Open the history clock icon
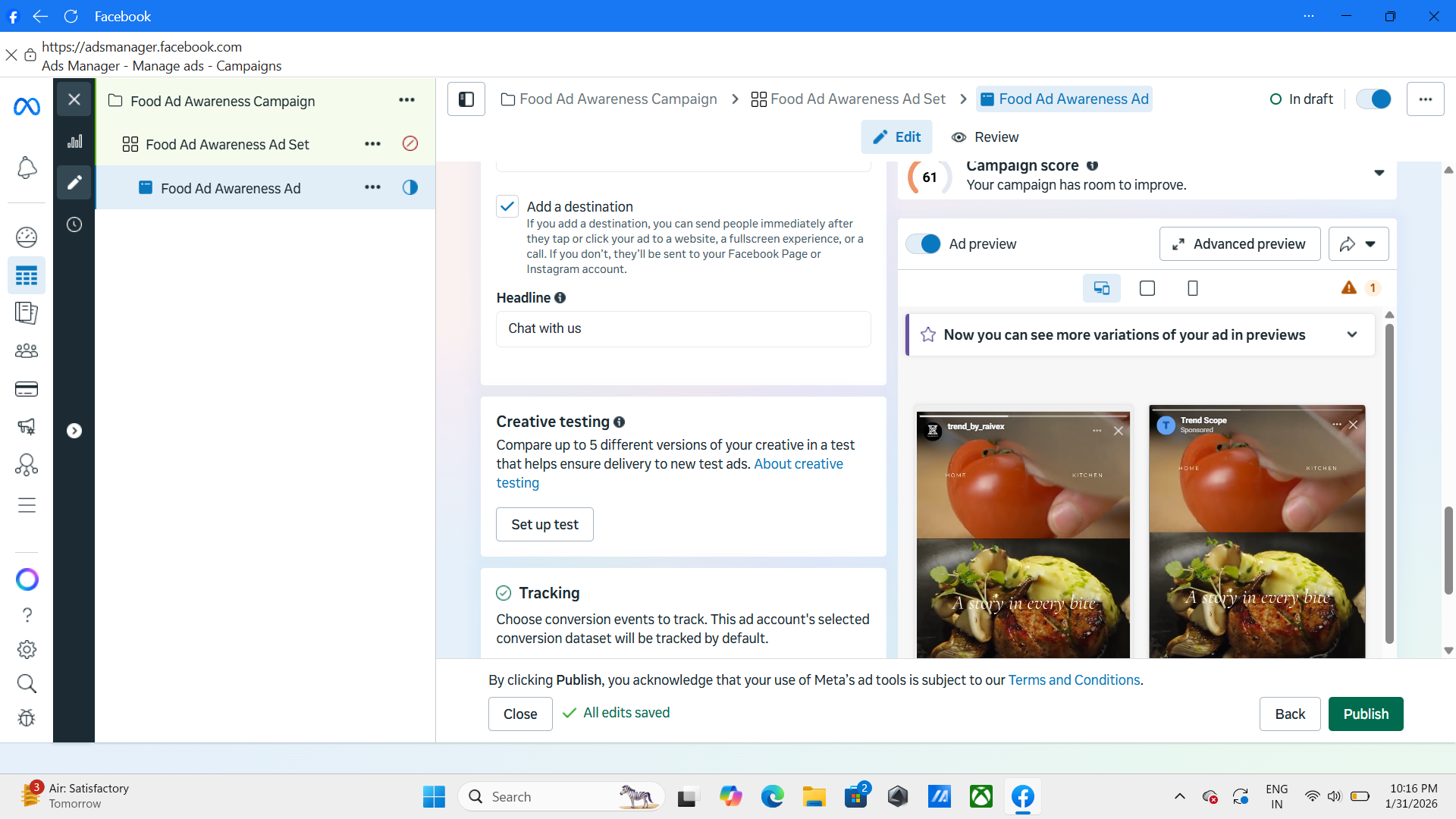 (x=74, y=224)
